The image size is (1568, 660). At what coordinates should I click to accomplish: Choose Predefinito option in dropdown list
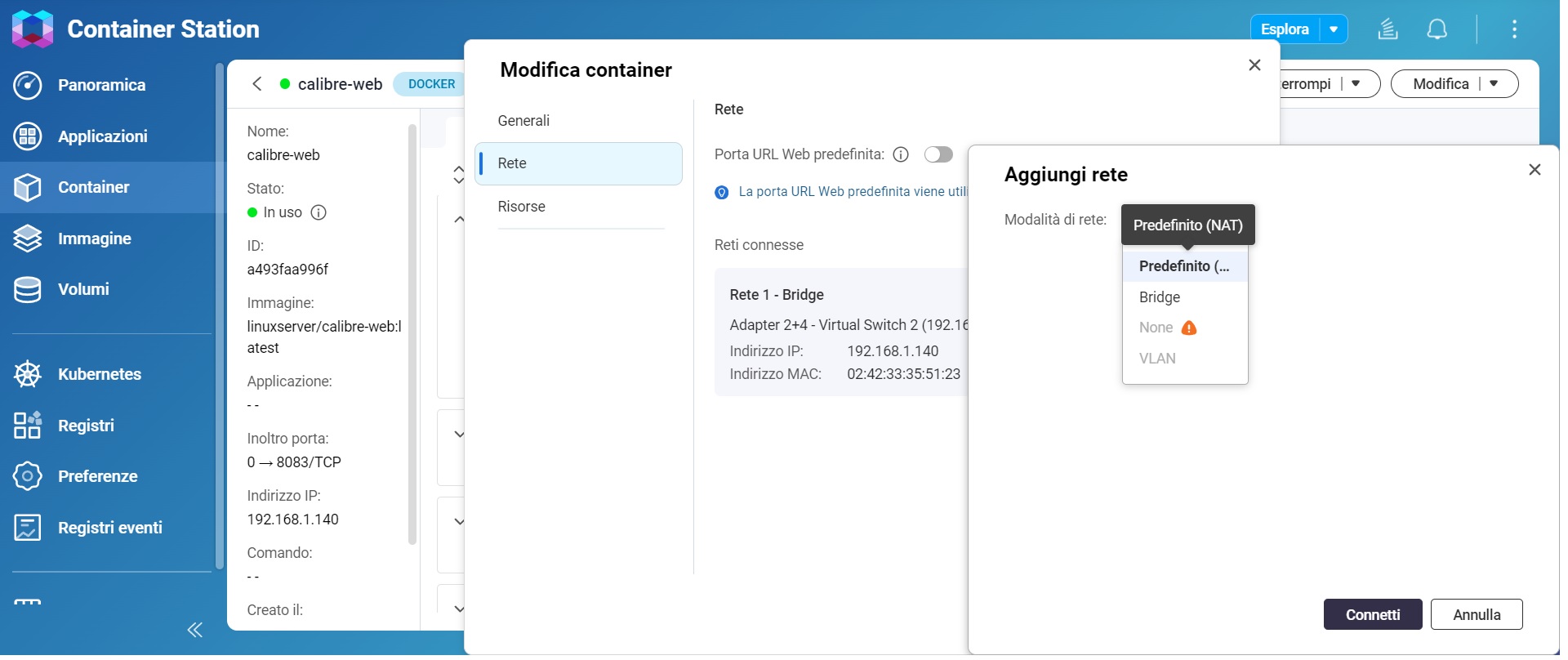[x=1183, y=266]
